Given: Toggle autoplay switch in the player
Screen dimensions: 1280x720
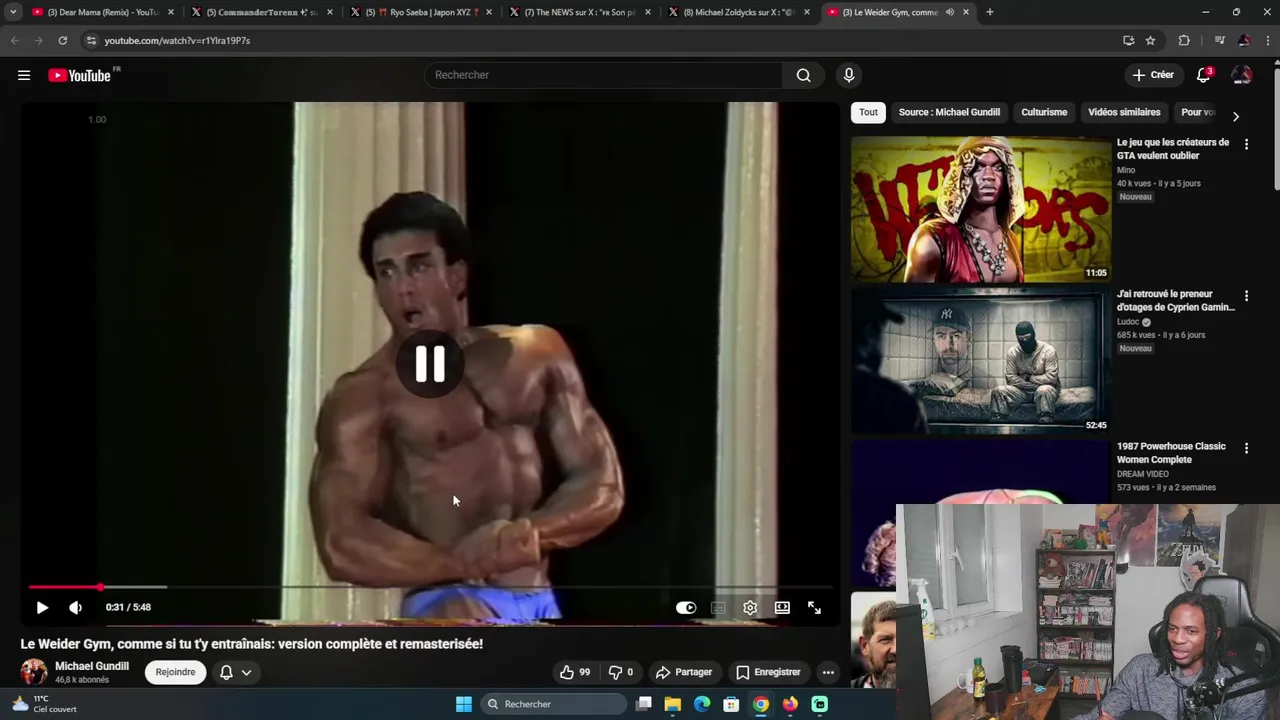Looking at the screenshot, I should coord(686,607).
